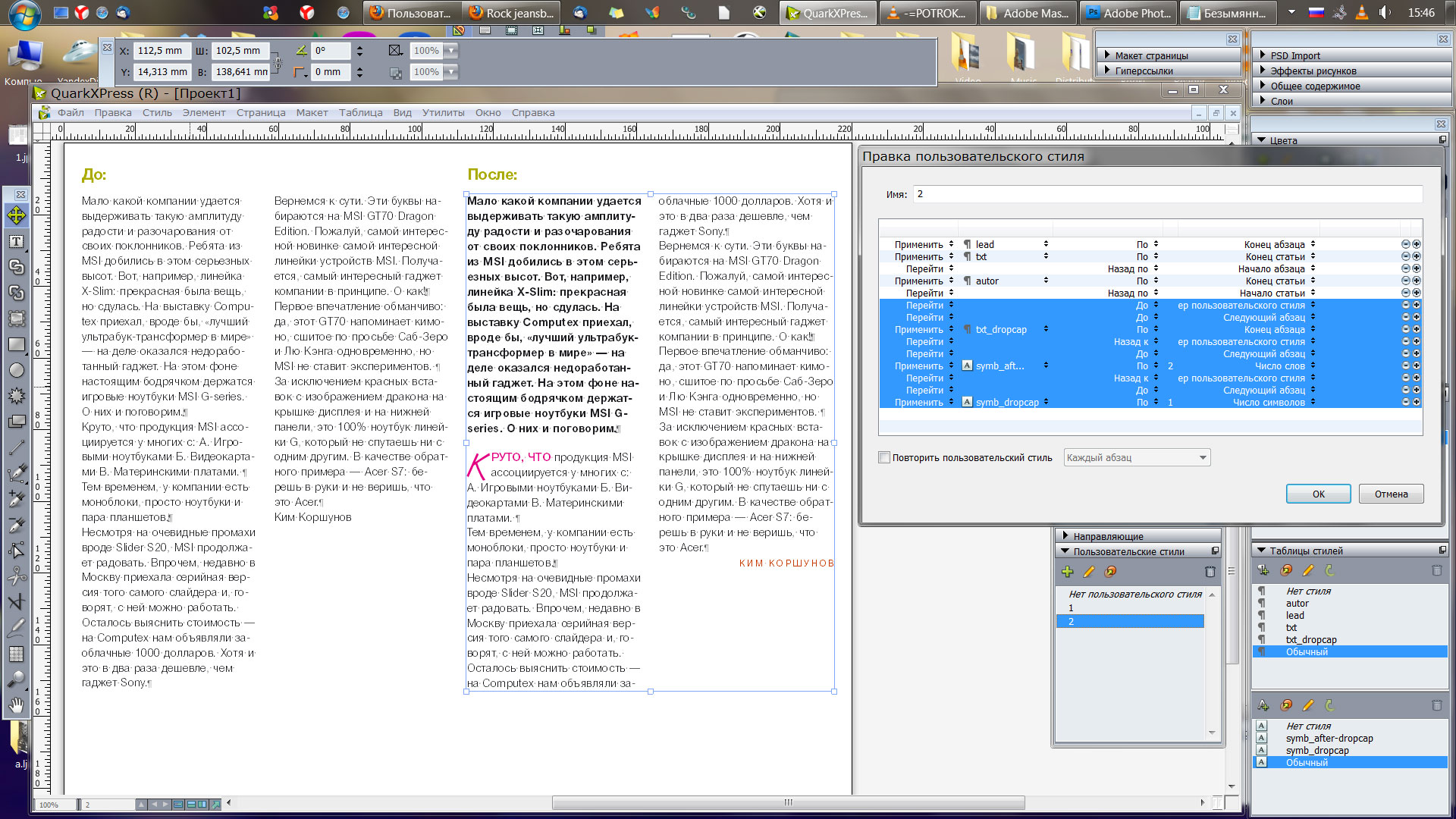1456x819 pixels.
Task: Open the txt_dropcap style selector dropdown
Action: [1046, 329]
